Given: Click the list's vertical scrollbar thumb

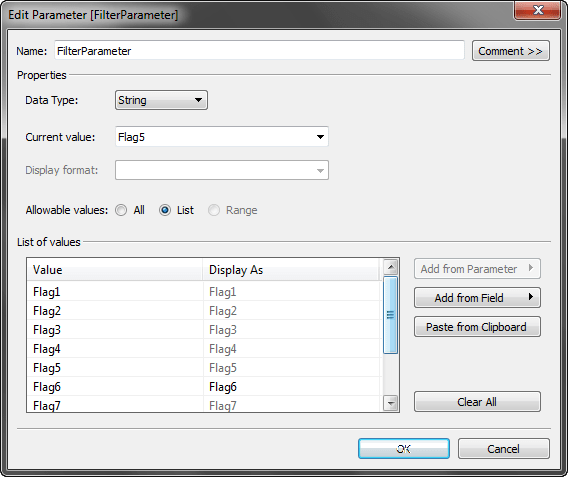Looking at the screenshot, I should pos(390,315).
